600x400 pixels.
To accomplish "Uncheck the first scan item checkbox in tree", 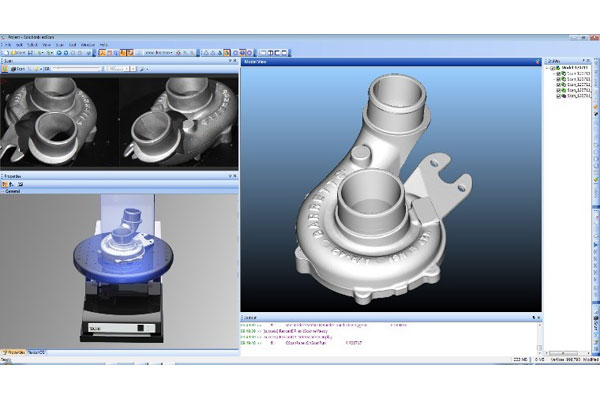I will tap(558, 73).
